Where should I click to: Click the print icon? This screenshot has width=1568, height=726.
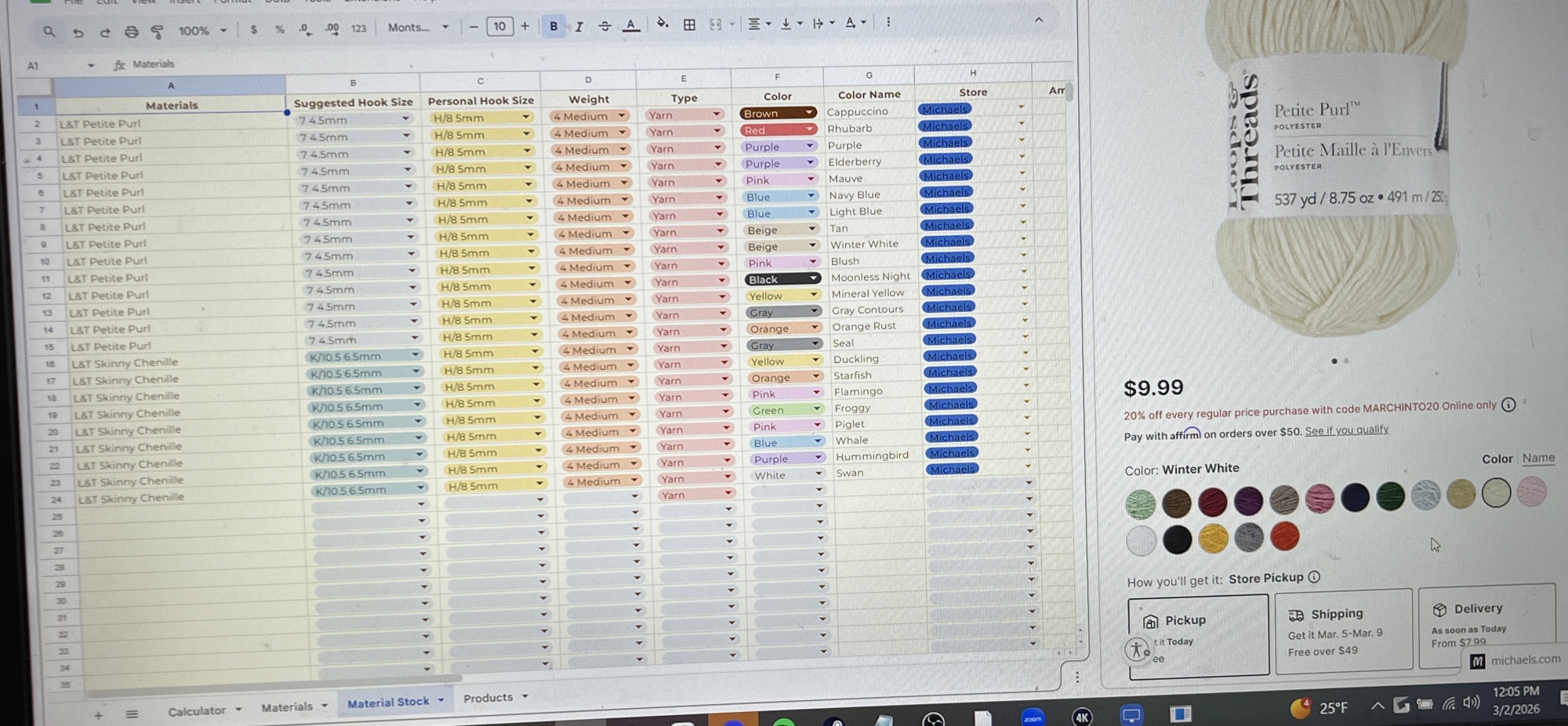tap(131, 31)
